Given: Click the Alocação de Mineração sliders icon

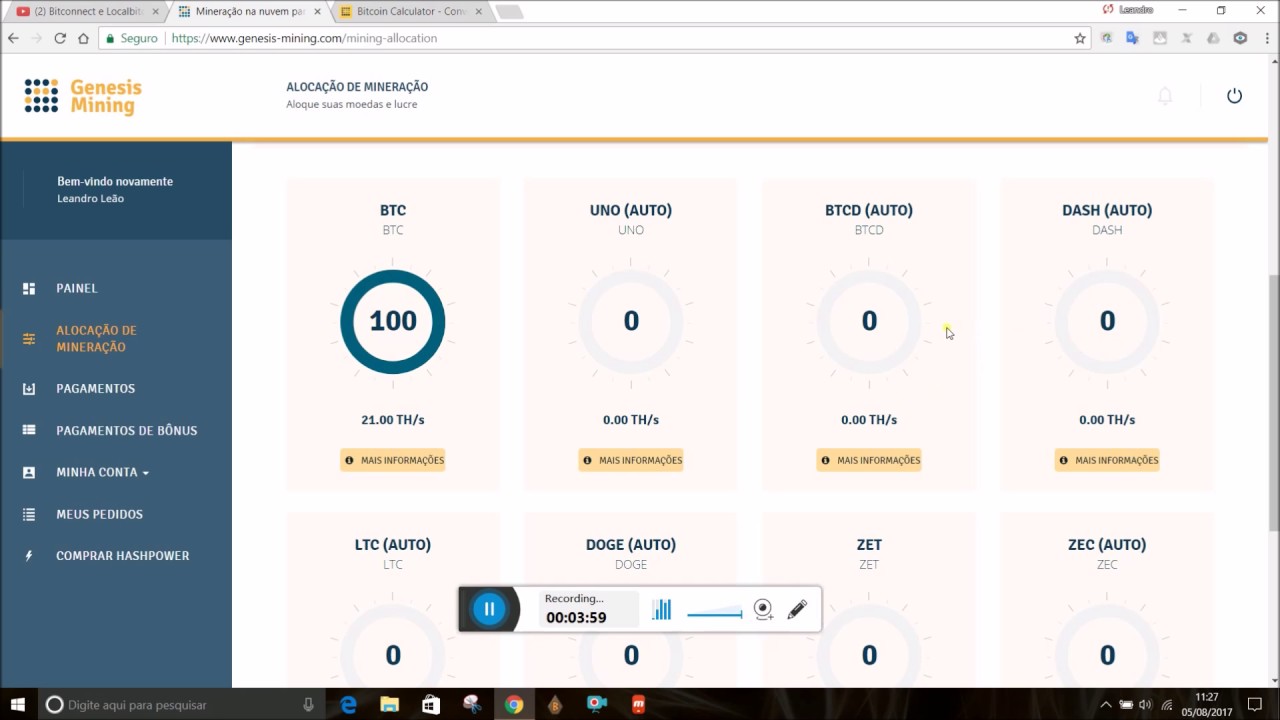Looking at the screenshot, I should tap(29, 339).
